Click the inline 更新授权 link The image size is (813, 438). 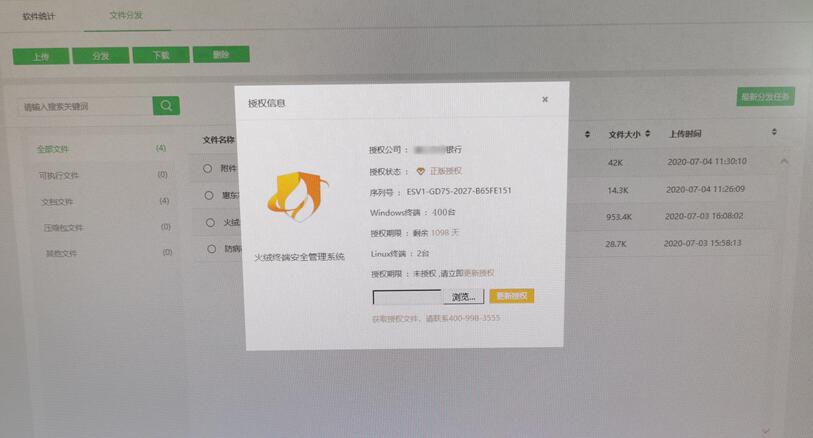(479, 273)
